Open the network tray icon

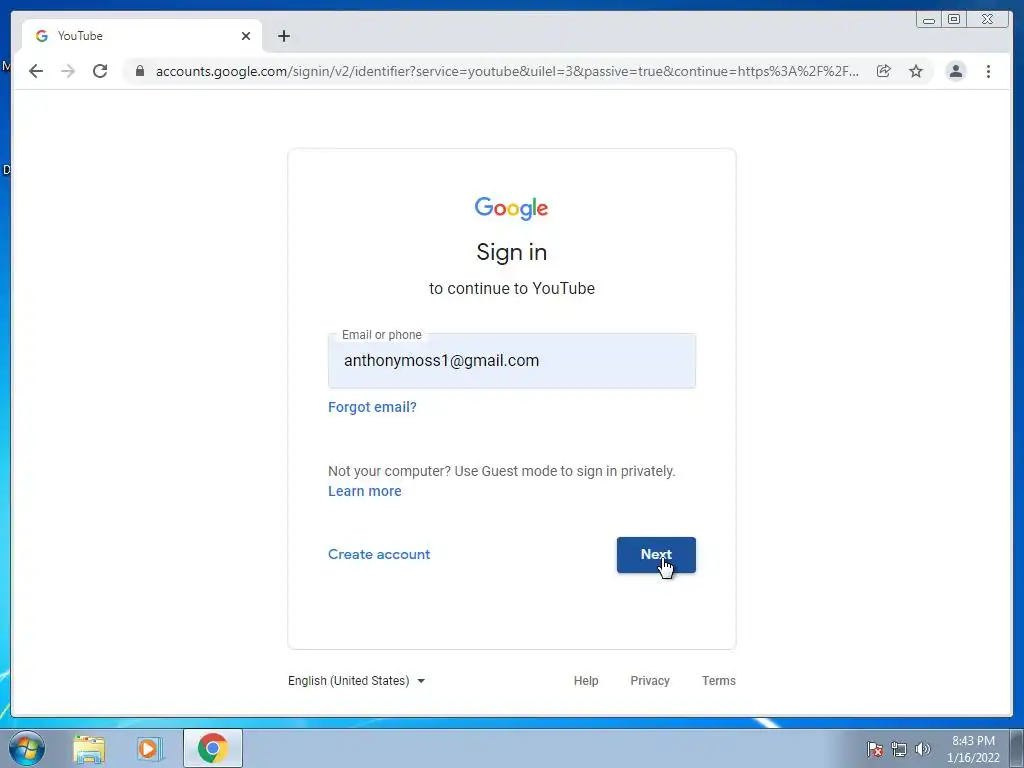click(899, 749)
